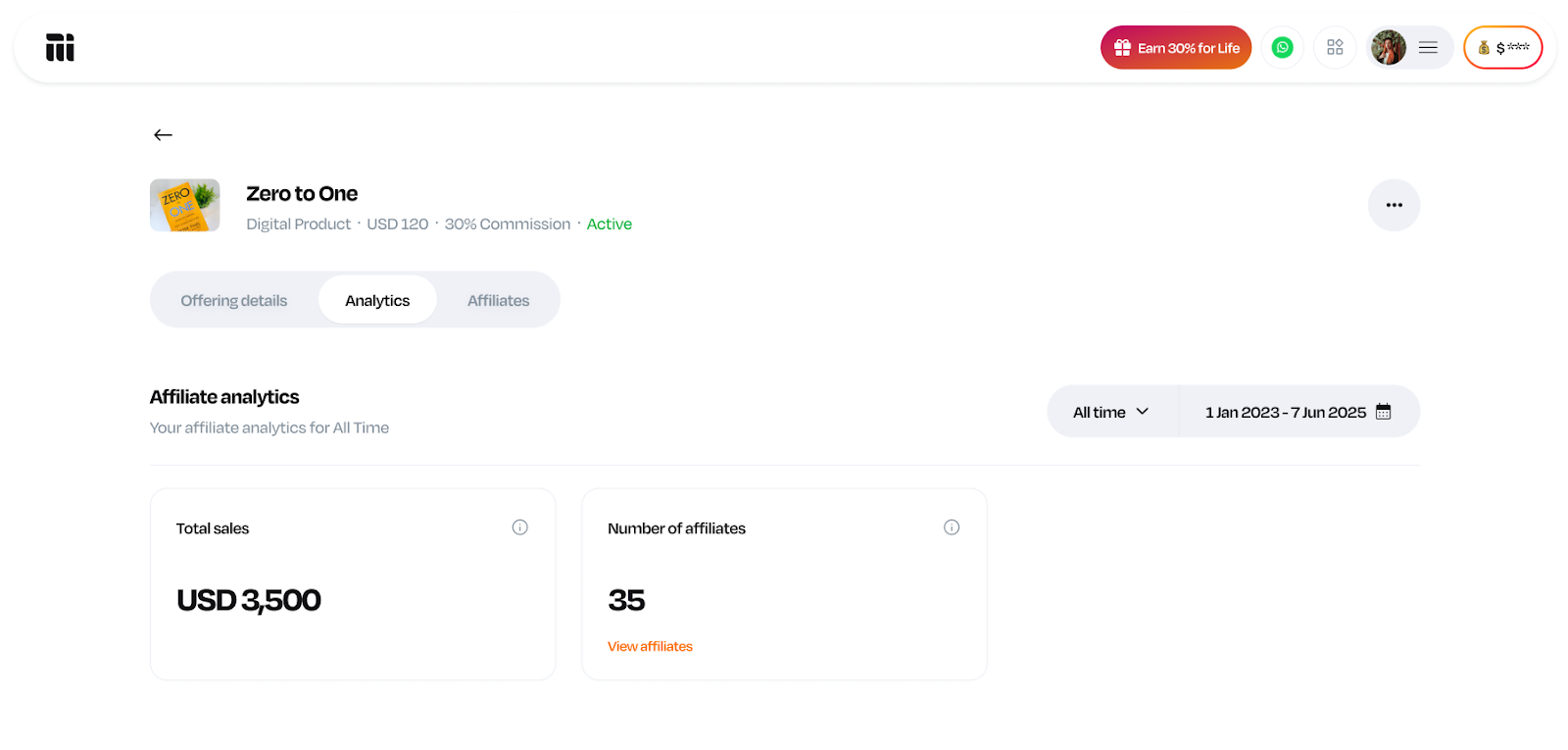
Task: Click the profile avatar picture
Action: click(1388, 47)
